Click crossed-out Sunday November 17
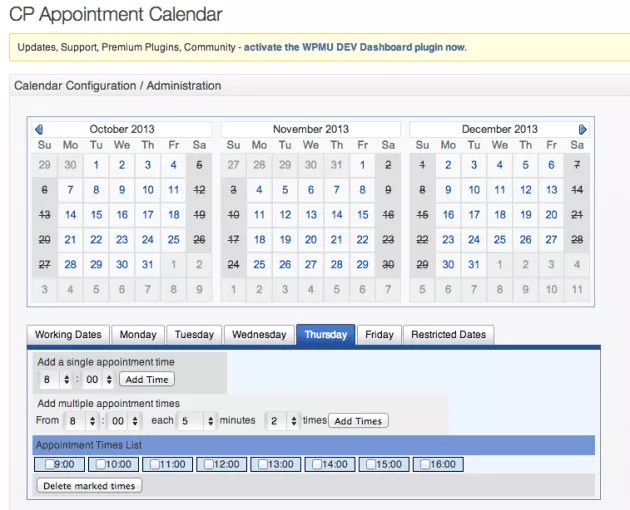 click(x=233, y=240)
